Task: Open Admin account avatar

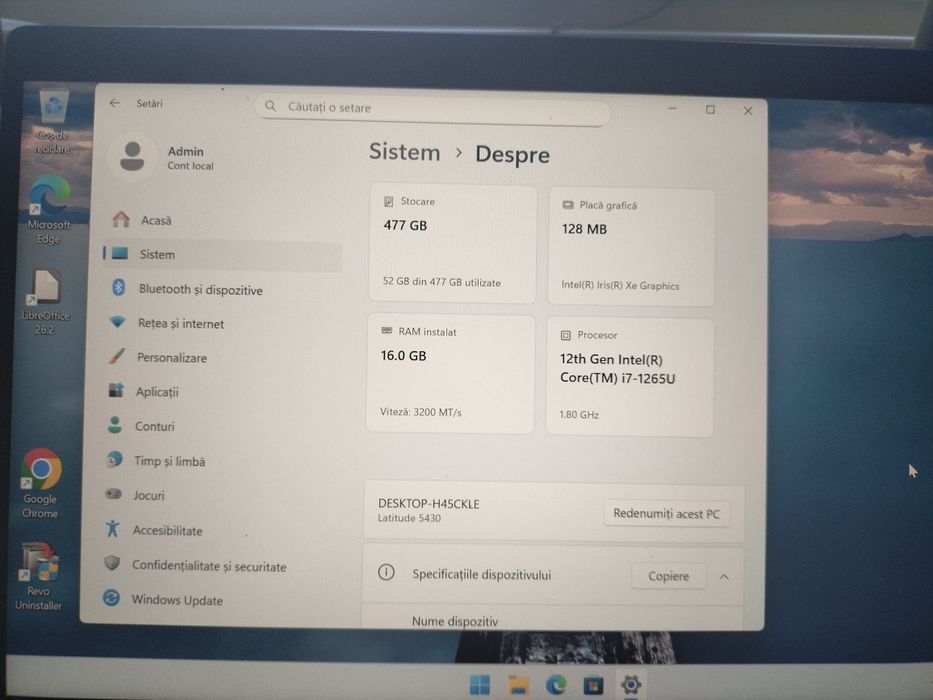Action: [132, 157]
